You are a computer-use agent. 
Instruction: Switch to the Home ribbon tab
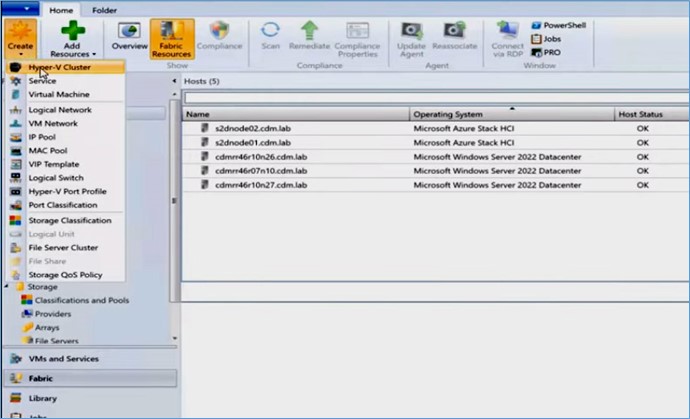pos(61,10)
